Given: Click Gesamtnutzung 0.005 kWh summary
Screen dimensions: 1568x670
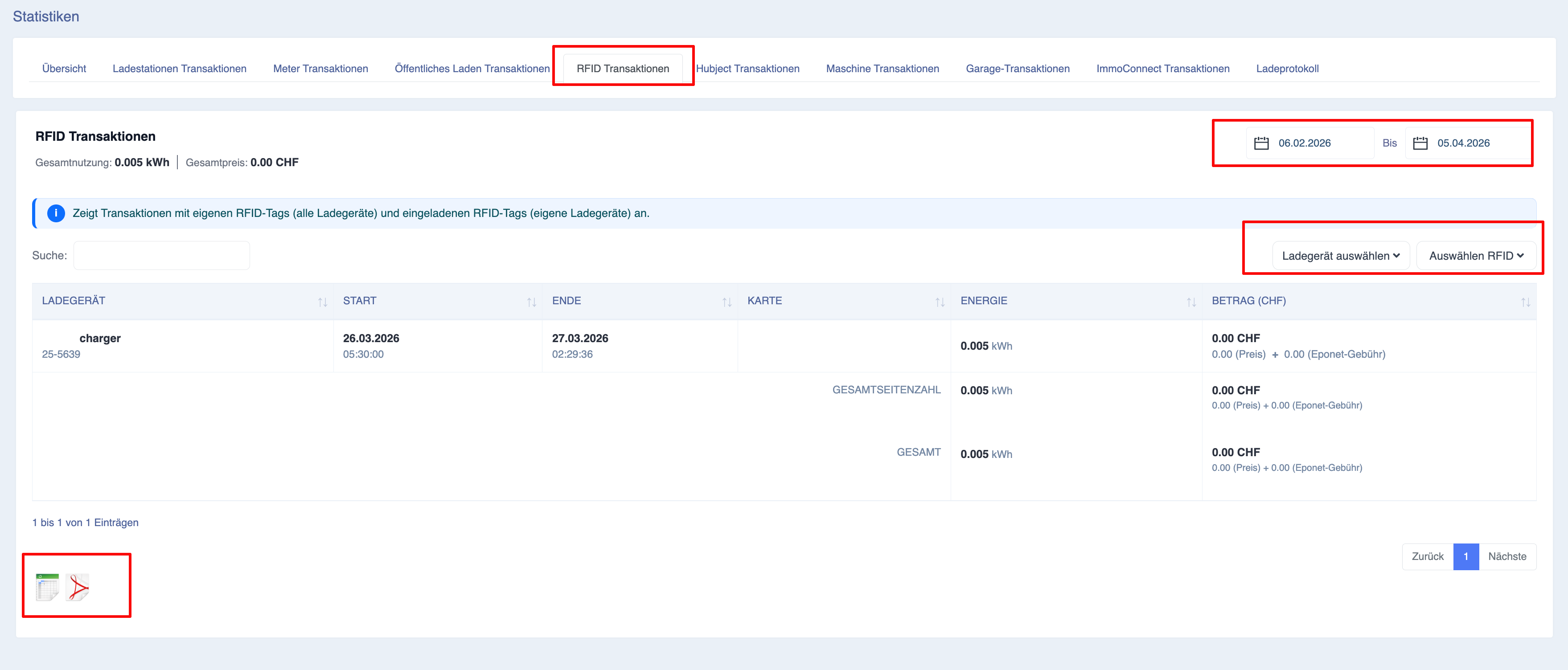Looking at the screenshot, I should click(102, 163).
